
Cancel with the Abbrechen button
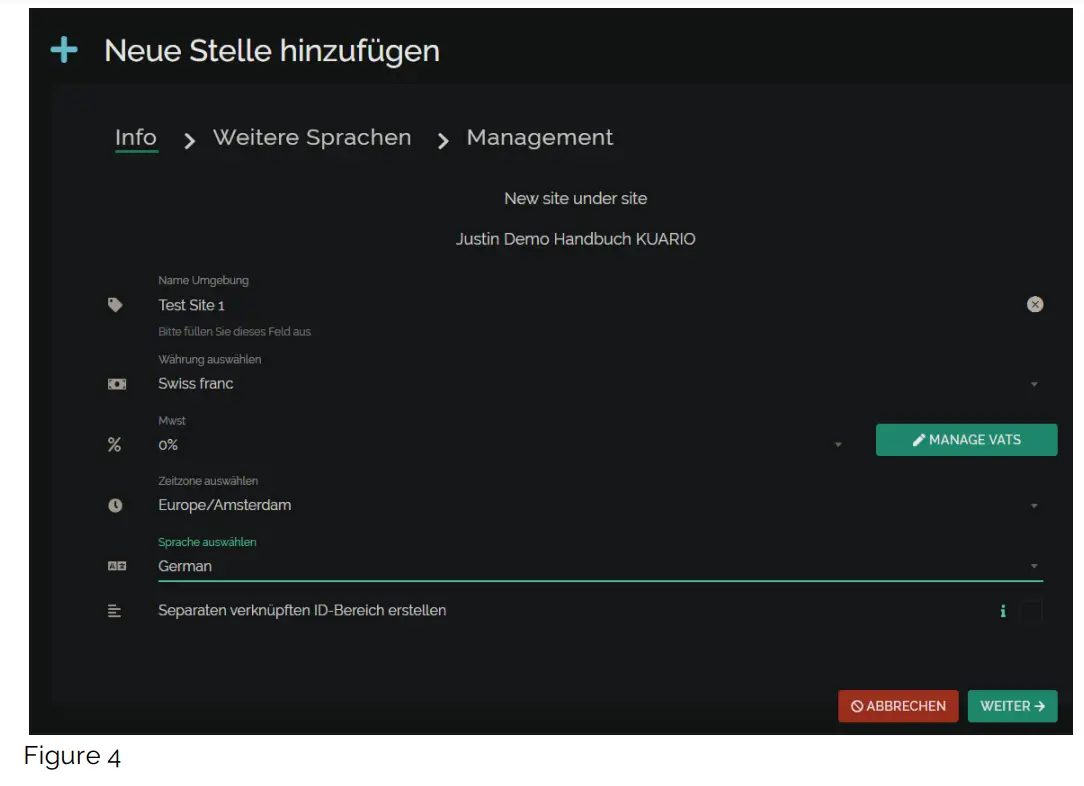coord(898,706)
